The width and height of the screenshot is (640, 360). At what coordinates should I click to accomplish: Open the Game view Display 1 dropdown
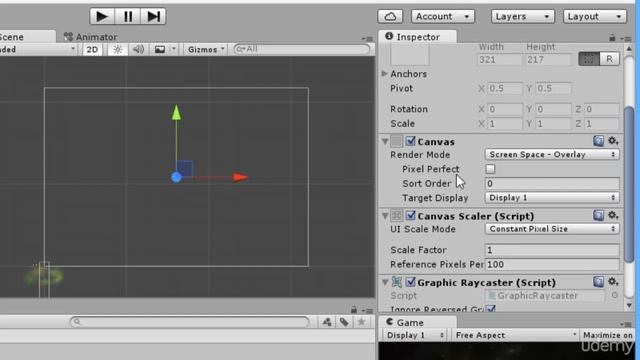(415, 335)
